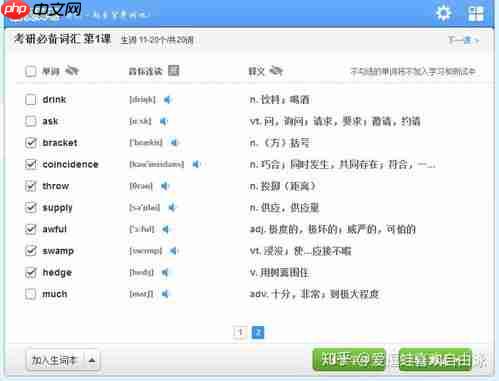Click the lesson title 考研必备词汇 第1课

[x=62, y=39]
